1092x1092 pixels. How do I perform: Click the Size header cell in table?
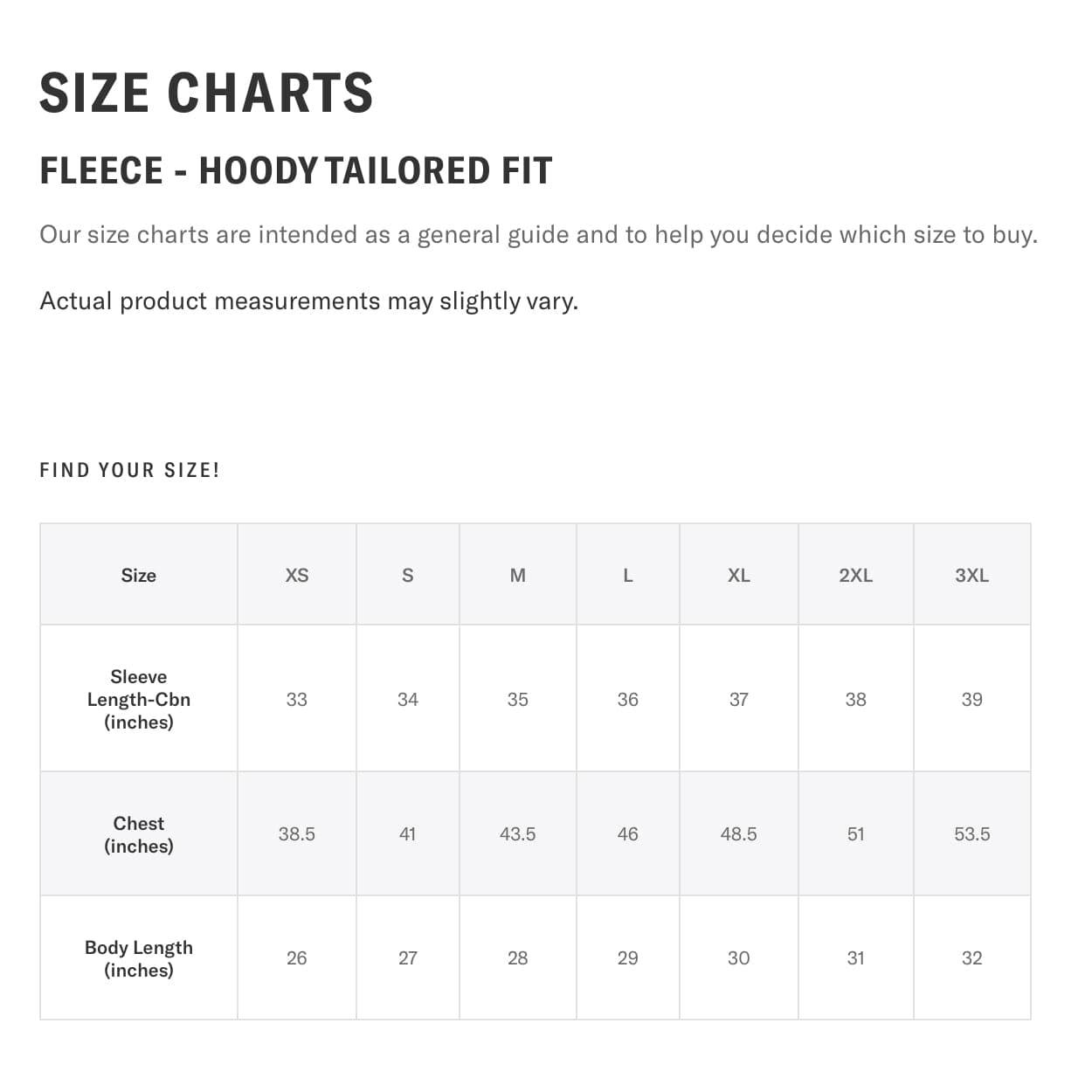coord(139,575)
